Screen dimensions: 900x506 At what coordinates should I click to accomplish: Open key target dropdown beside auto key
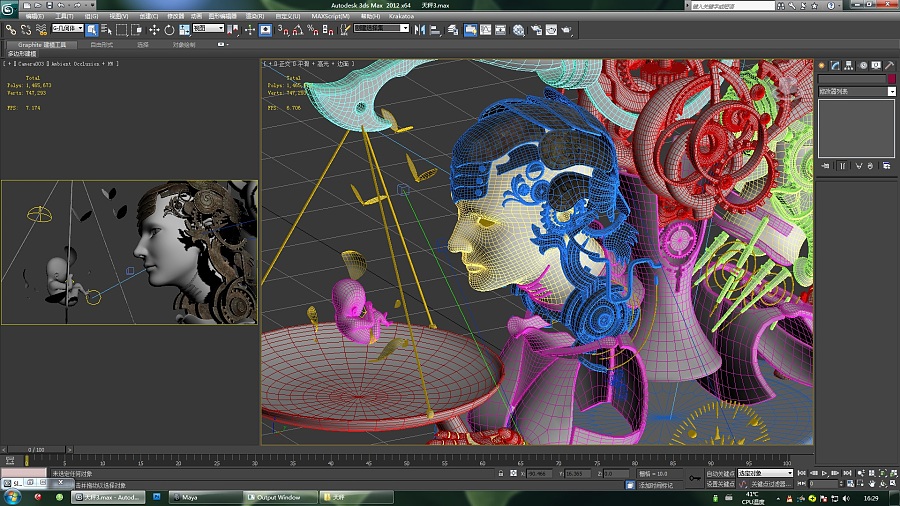(x=765, y=473)
